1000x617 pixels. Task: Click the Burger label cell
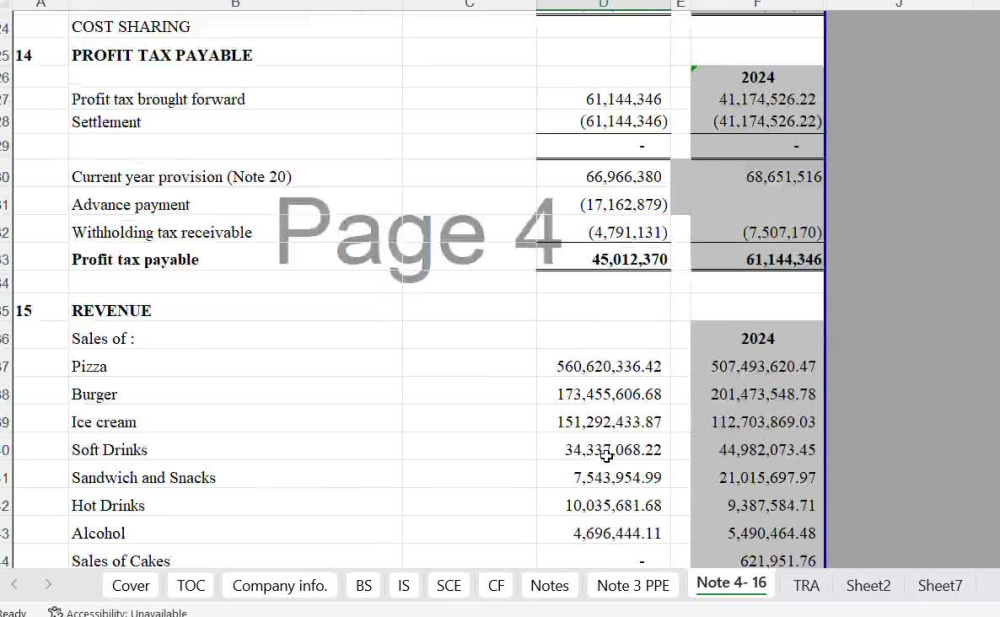(94, 394)
